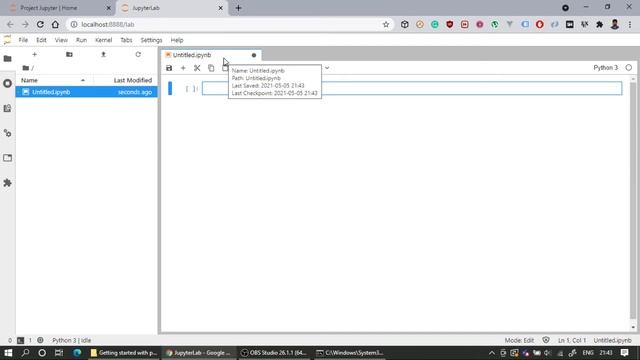Open the Windows command prompt taskbar item
The image size is (640, 360).
pos(350,353)
